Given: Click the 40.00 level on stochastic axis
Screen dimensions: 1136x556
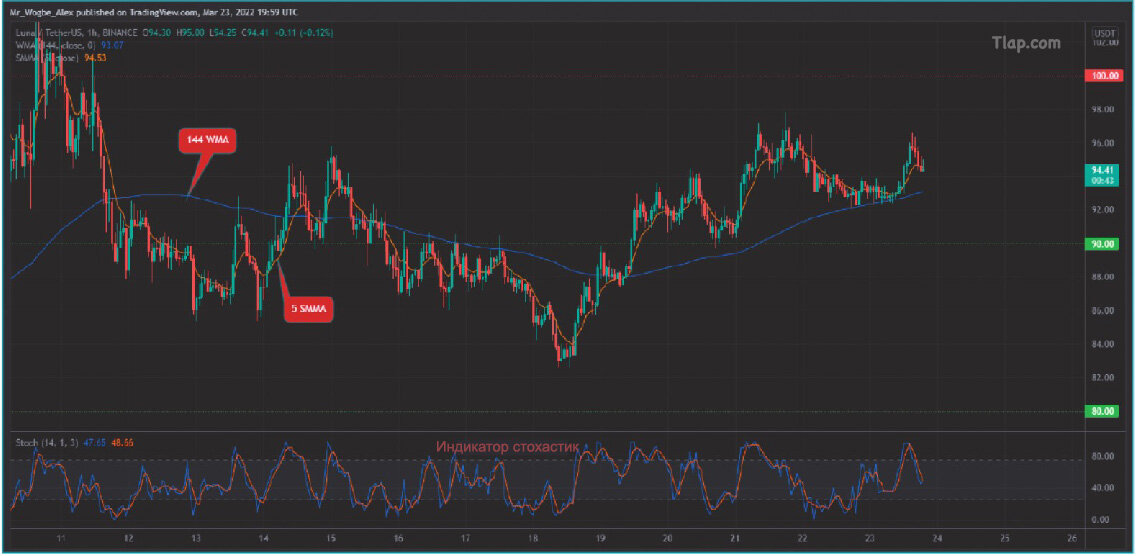Looking at the screenshot, I should point(1103,488).
